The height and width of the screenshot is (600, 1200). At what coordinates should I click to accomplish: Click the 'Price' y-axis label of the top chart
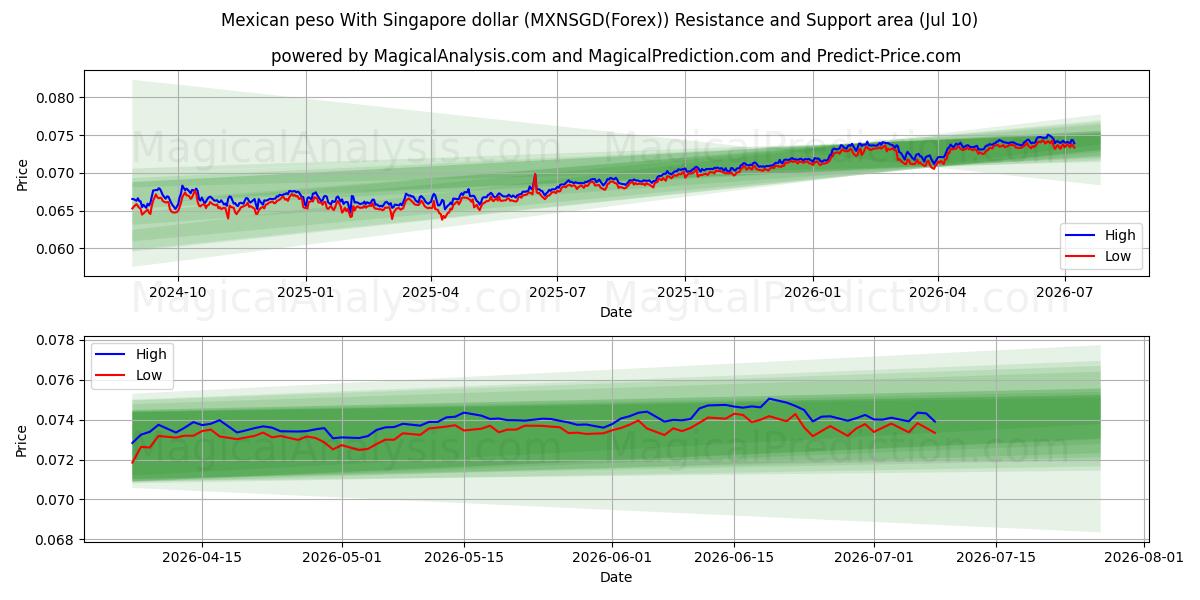coord(22,173)
